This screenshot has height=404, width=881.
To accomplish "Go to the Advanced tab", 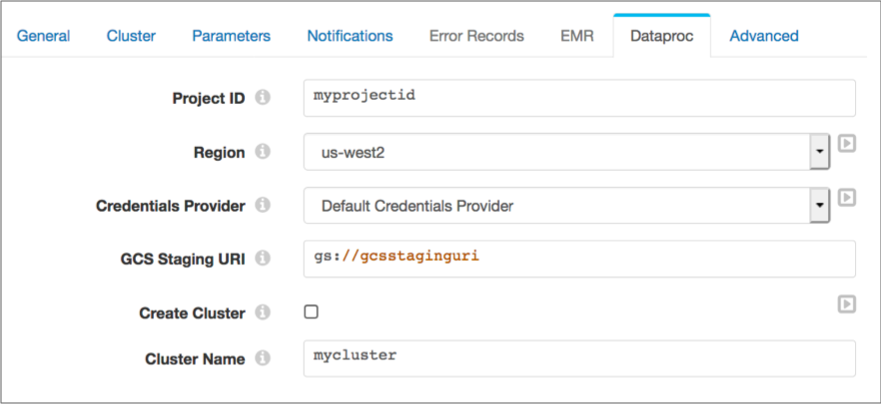I will click(x=764, y=36).
